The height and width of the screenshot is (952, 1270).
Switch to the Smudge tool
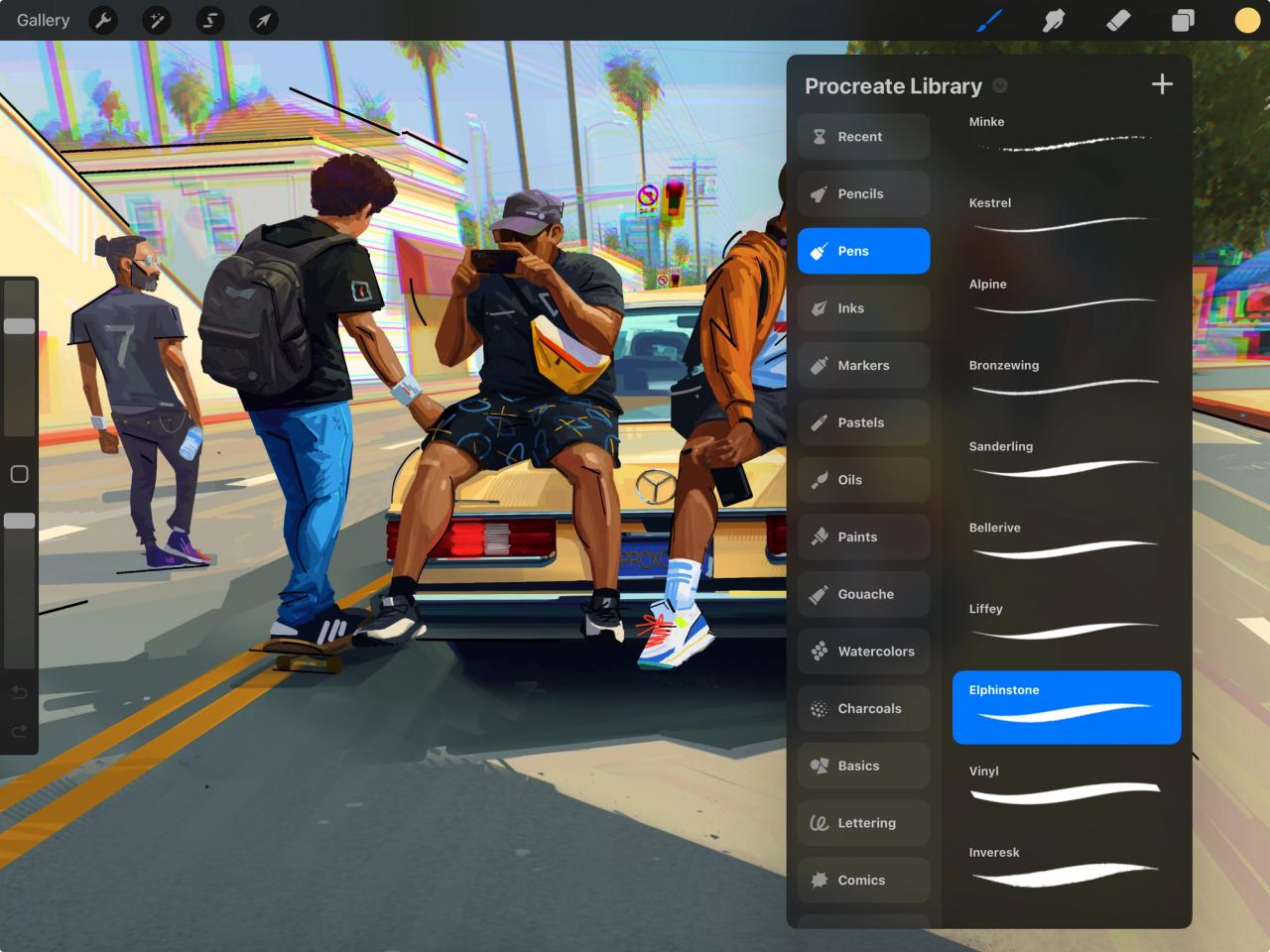(x=1053, y=19)
